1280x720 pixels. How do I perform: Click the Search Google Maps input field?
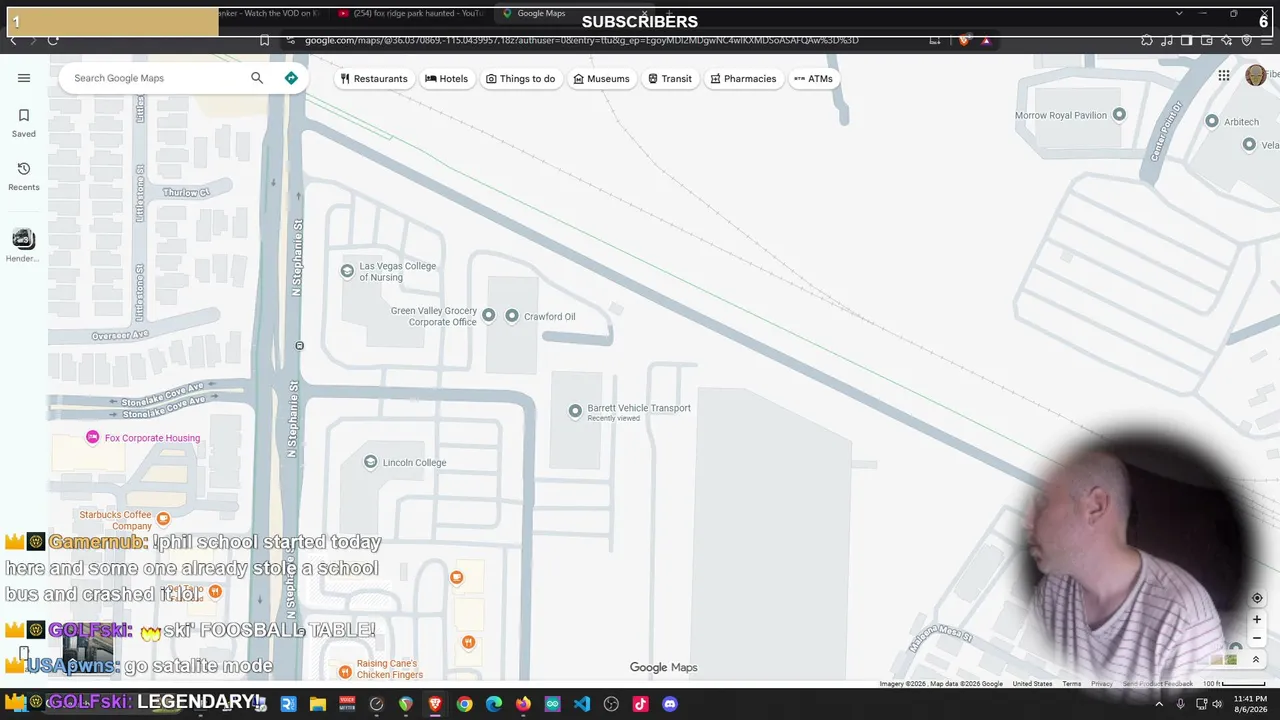click(155, 78)
